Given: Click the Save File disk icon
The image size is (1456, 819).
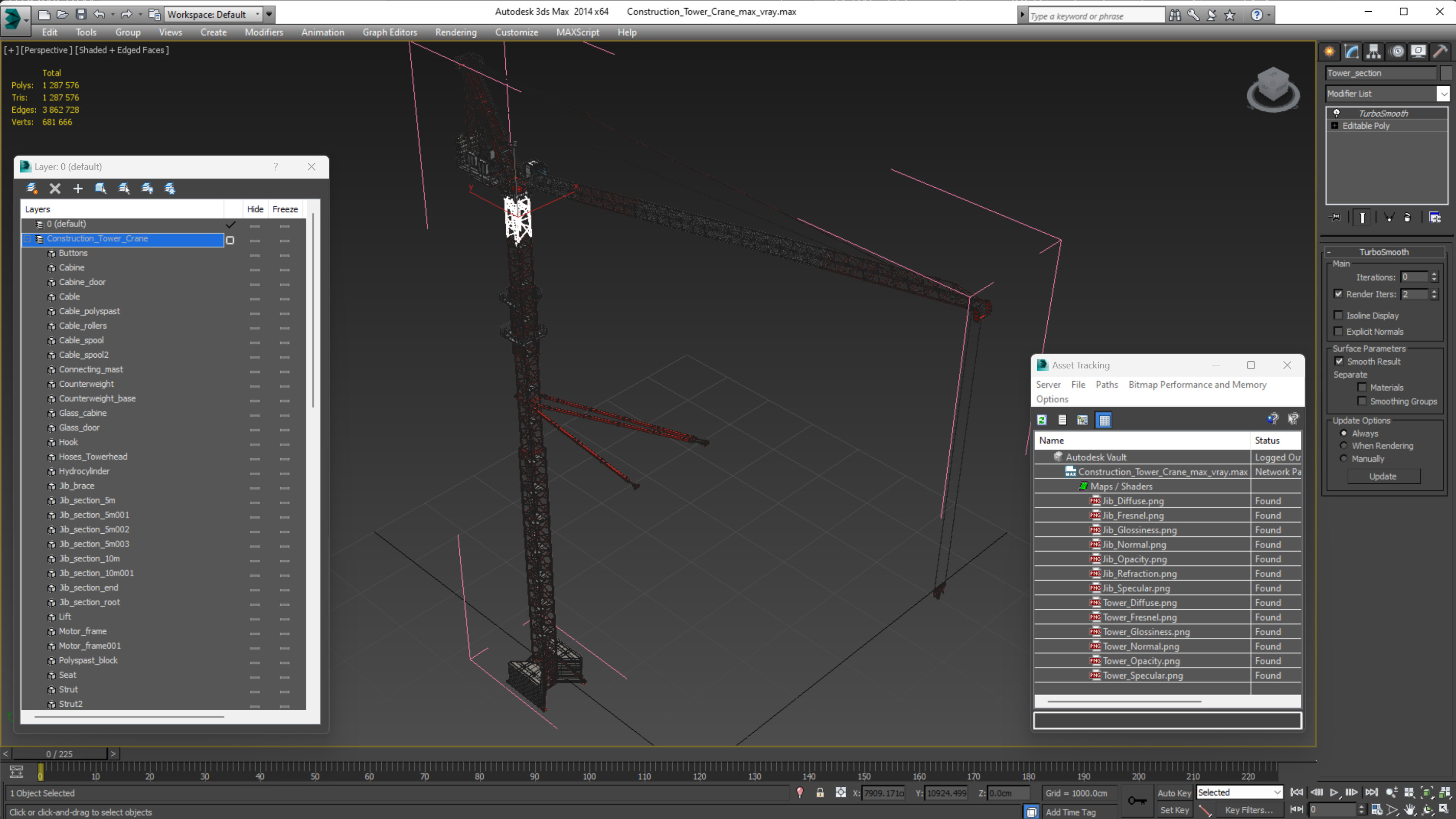Looking at the screenshot, I should (81, 15).
